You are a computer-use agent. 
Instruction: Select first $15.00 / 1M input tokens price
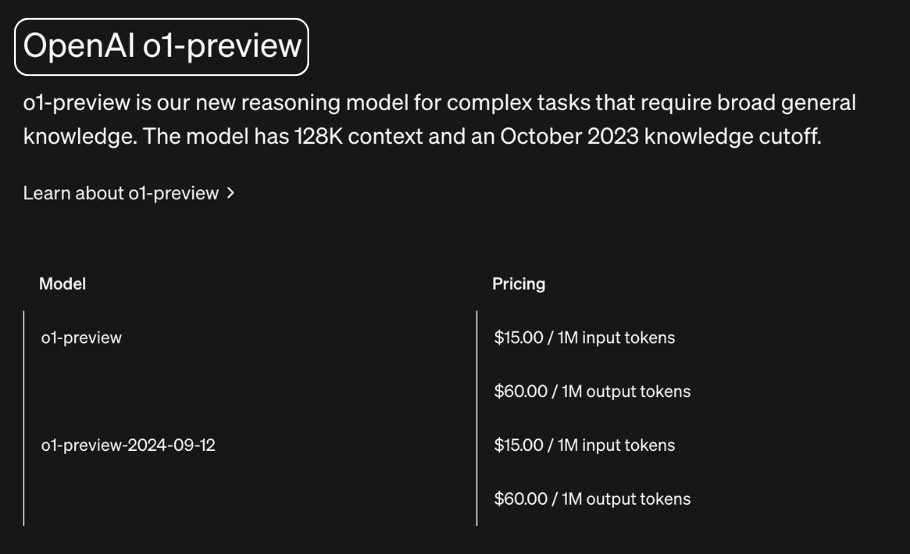click(584, 338)
